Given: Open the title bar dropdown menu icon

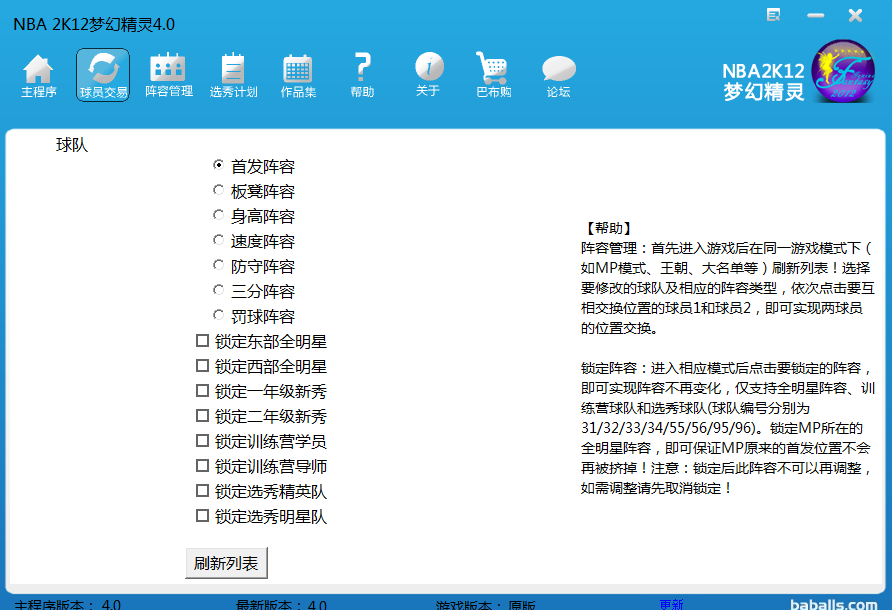Looking at the screenshot, I should click(774, 15).
